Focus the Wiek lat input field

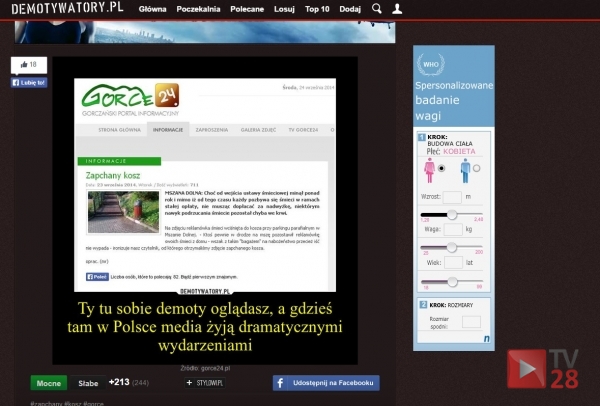[x=453, y=263]
